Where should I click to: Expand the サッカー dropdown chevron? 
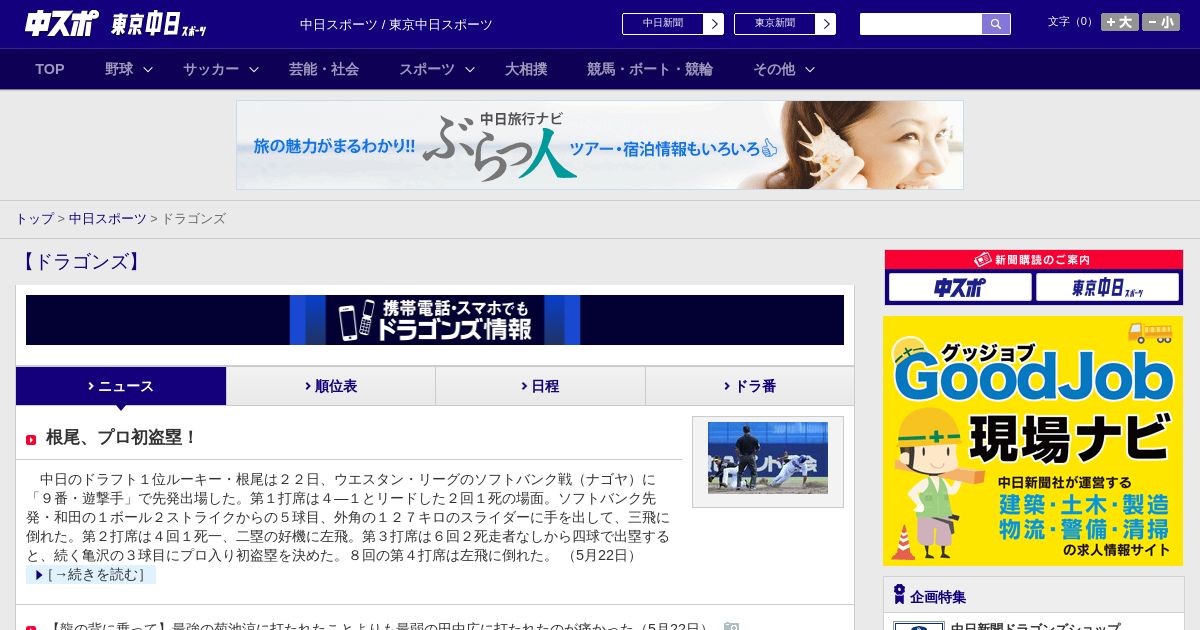[x=254, y=69]
